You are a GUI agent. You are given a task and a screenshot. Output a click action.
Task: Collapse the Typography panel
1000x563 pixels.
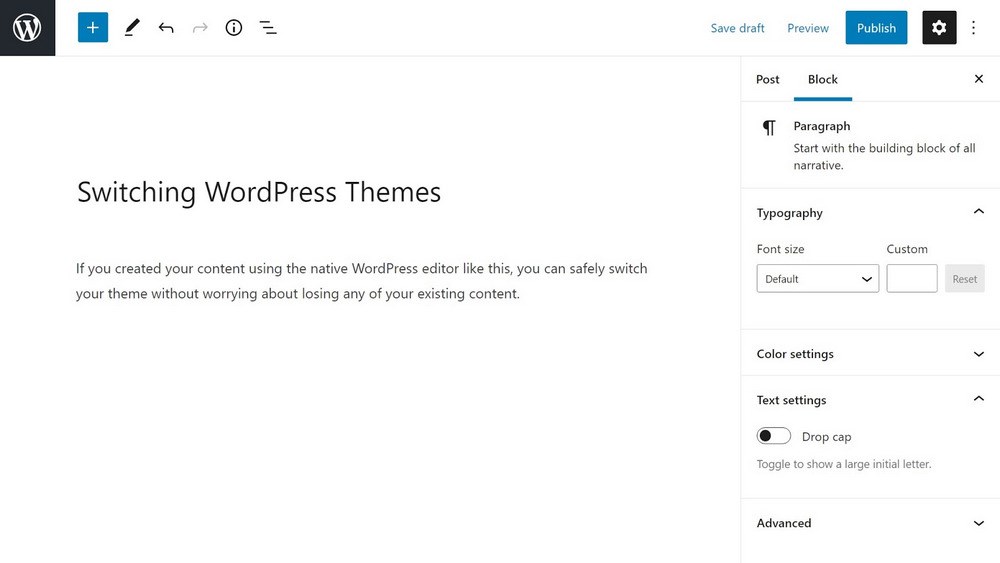tap(870, 212)
